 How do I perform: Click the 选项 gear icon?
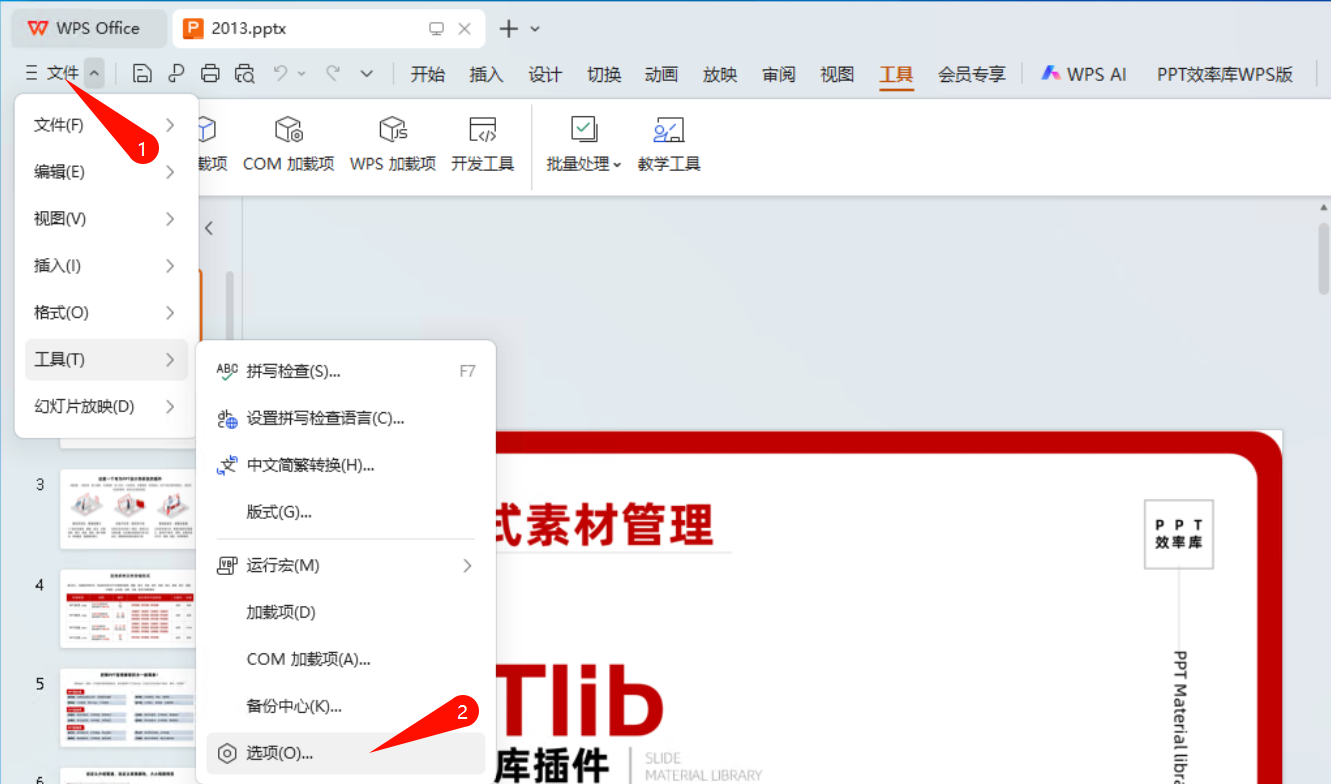[228, 753]
